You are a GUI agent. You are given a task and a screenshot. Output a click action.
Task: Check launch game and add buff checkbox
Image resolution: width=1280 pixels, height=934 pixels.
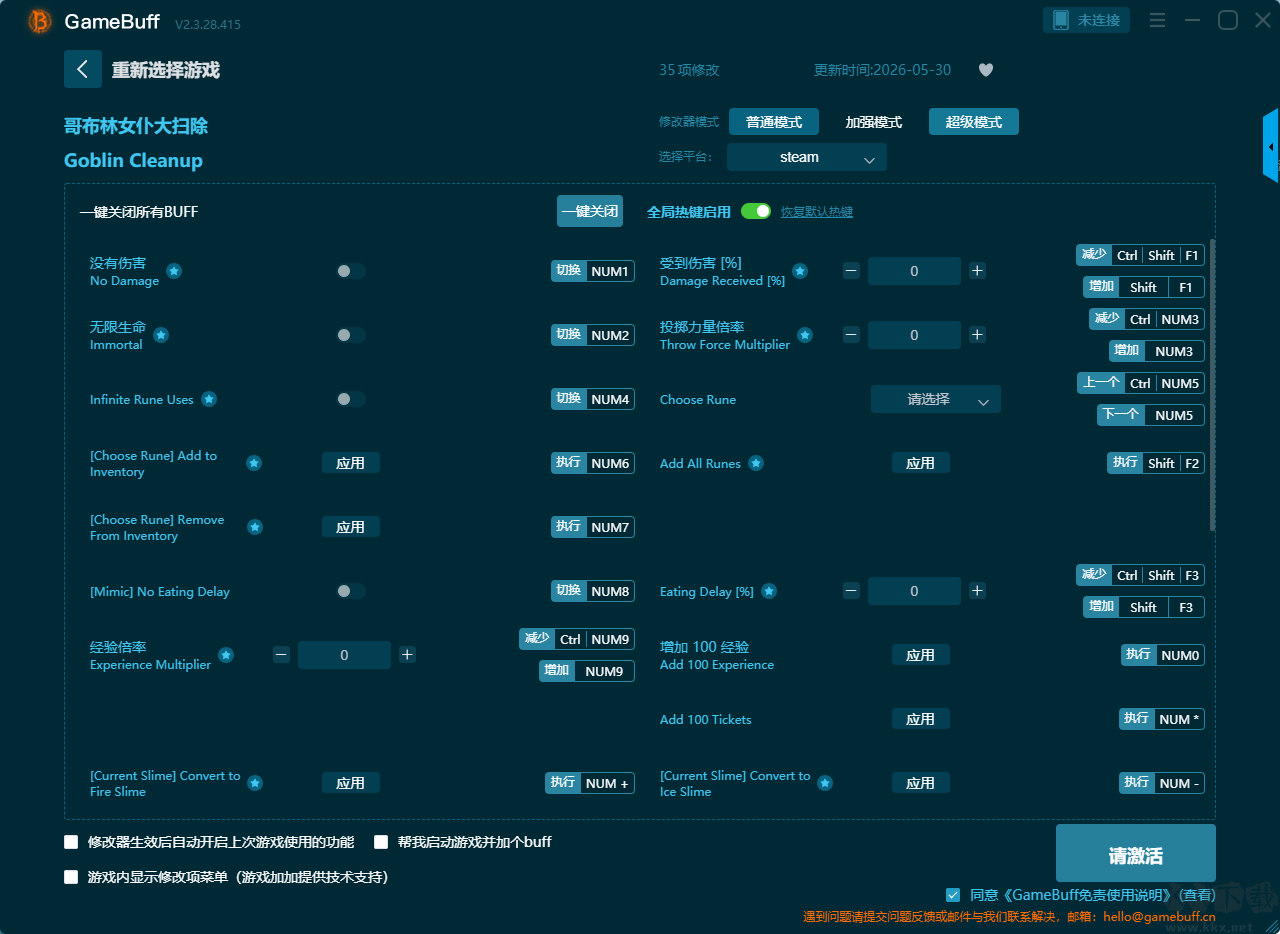pyautogui.click(x=381, y=842)
